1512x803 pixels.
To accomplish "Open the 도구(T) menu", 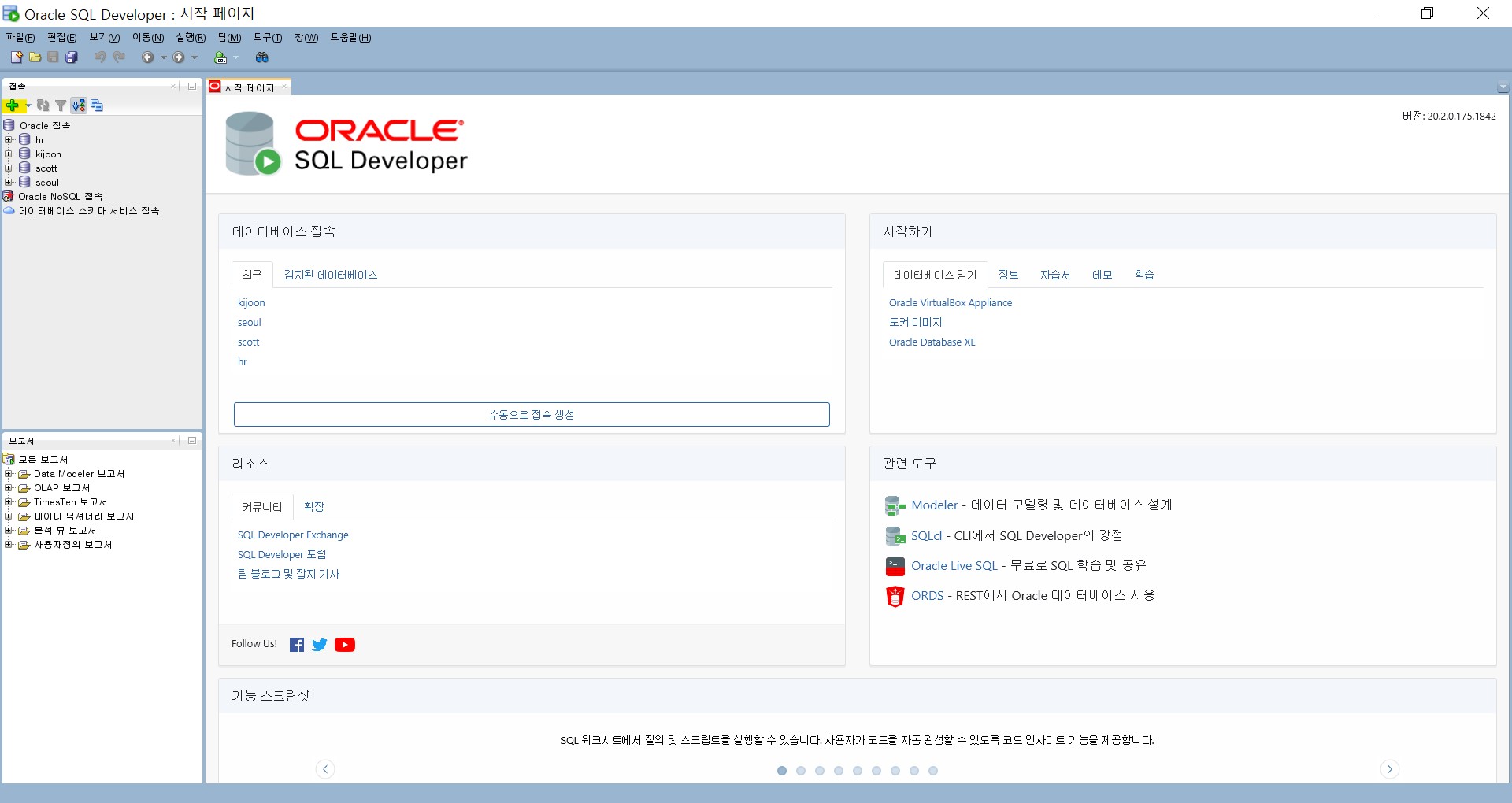I will click(x=268, y=38).
